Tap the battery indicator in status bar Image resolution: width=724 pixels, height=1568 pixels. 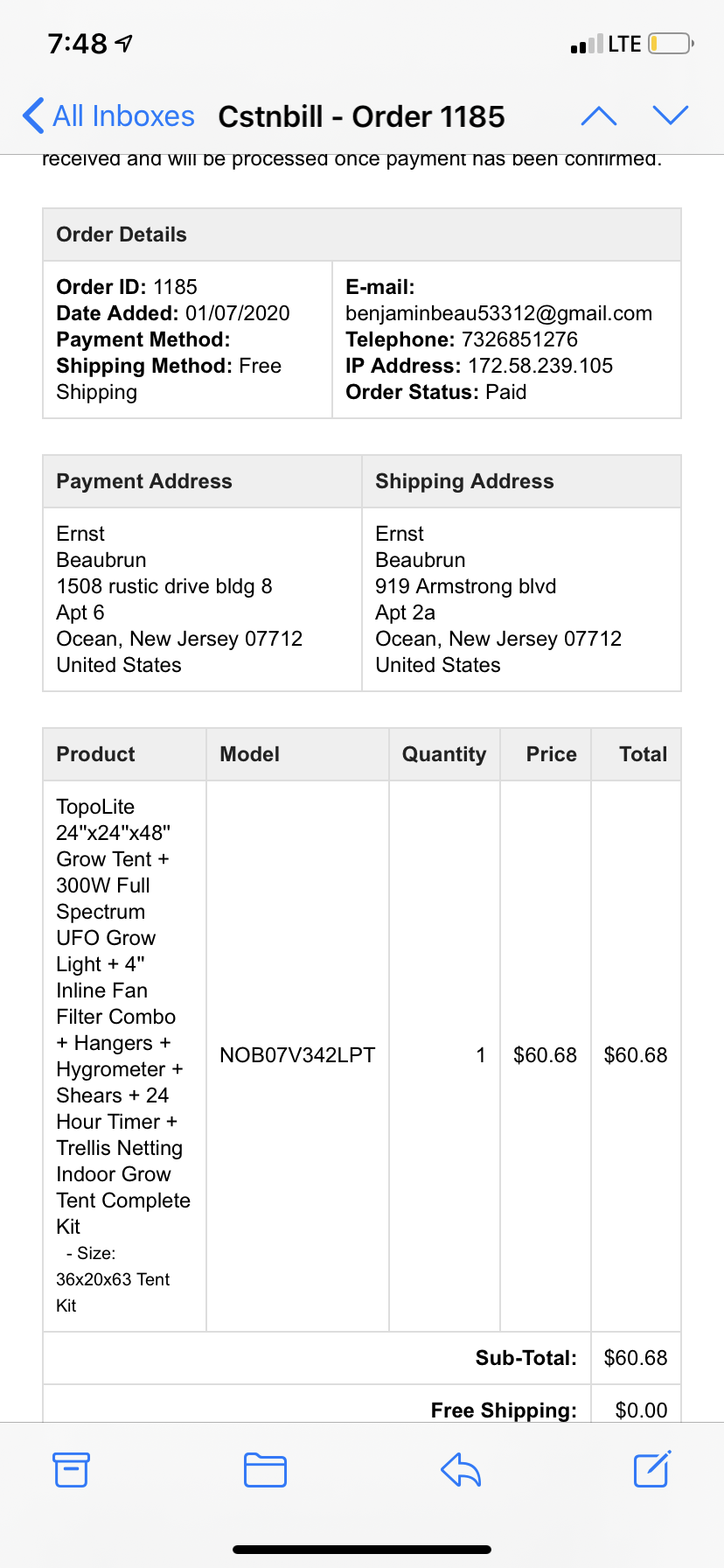[671, 43]
